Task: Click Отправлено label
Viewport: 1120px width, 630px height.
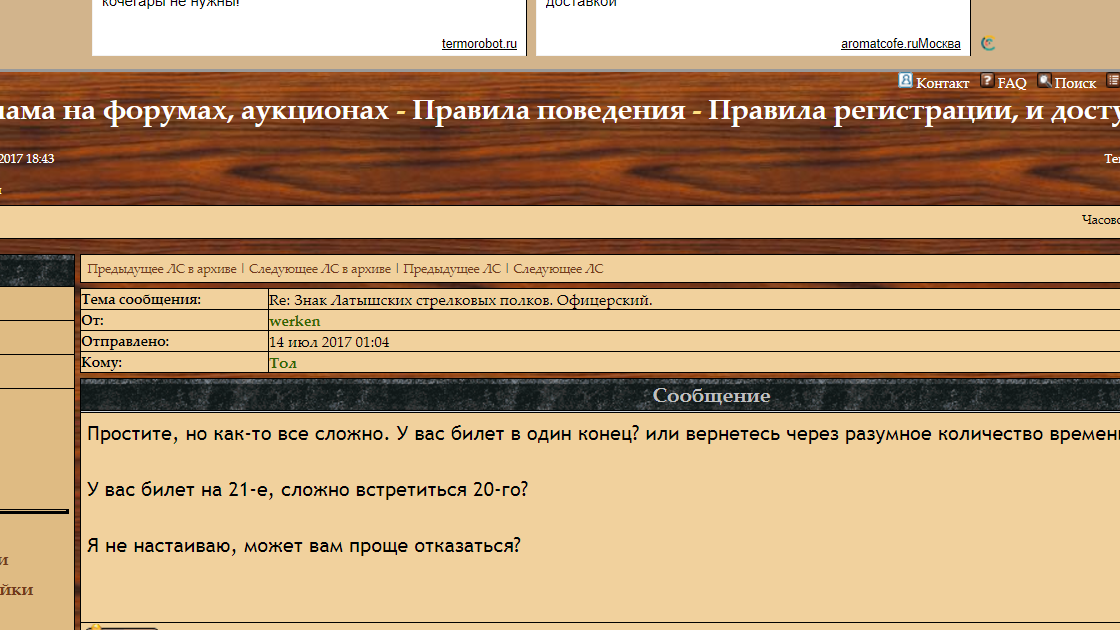Action: pos(125,341)
